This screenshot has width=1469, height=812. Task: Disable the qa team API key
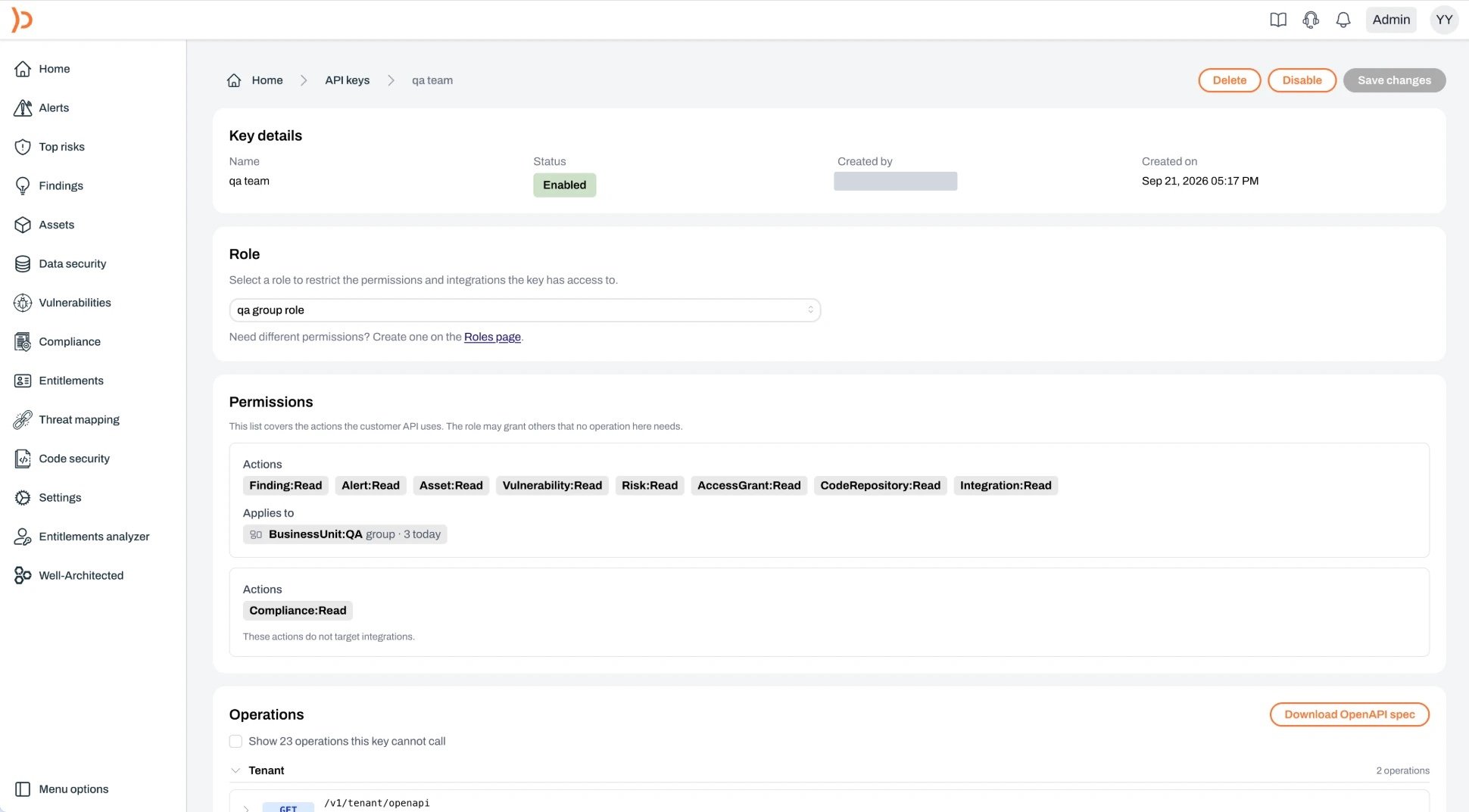pos(1302,80)
